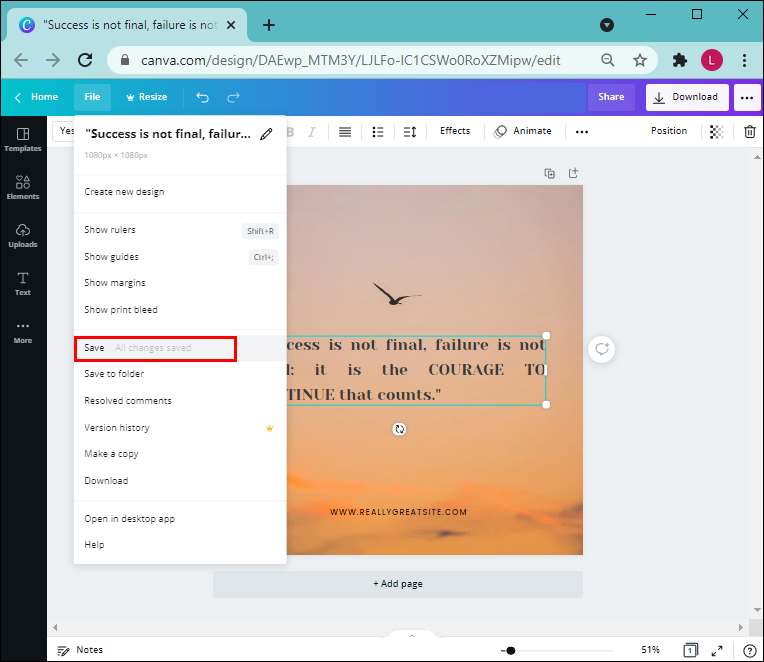The image size is (764, 662).
Task: Open the line spacing icon
Action: 410,132
